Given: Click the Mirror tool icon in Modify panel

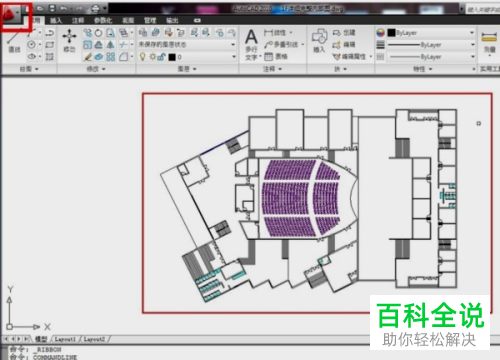Looking at the screenshot, I should tap(110, 45).
